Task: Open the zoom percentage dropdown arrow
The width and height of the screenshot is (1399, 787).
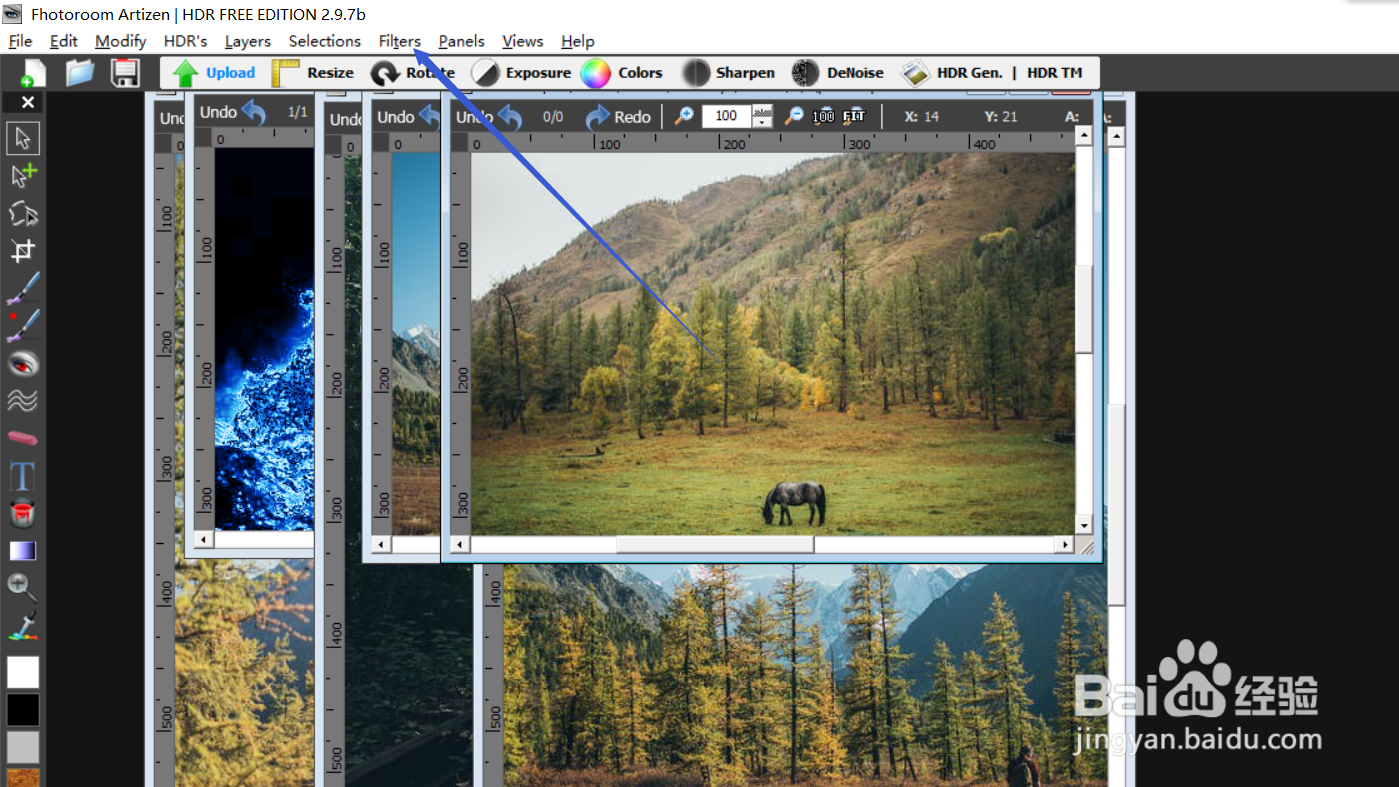Action: point(763,122)
